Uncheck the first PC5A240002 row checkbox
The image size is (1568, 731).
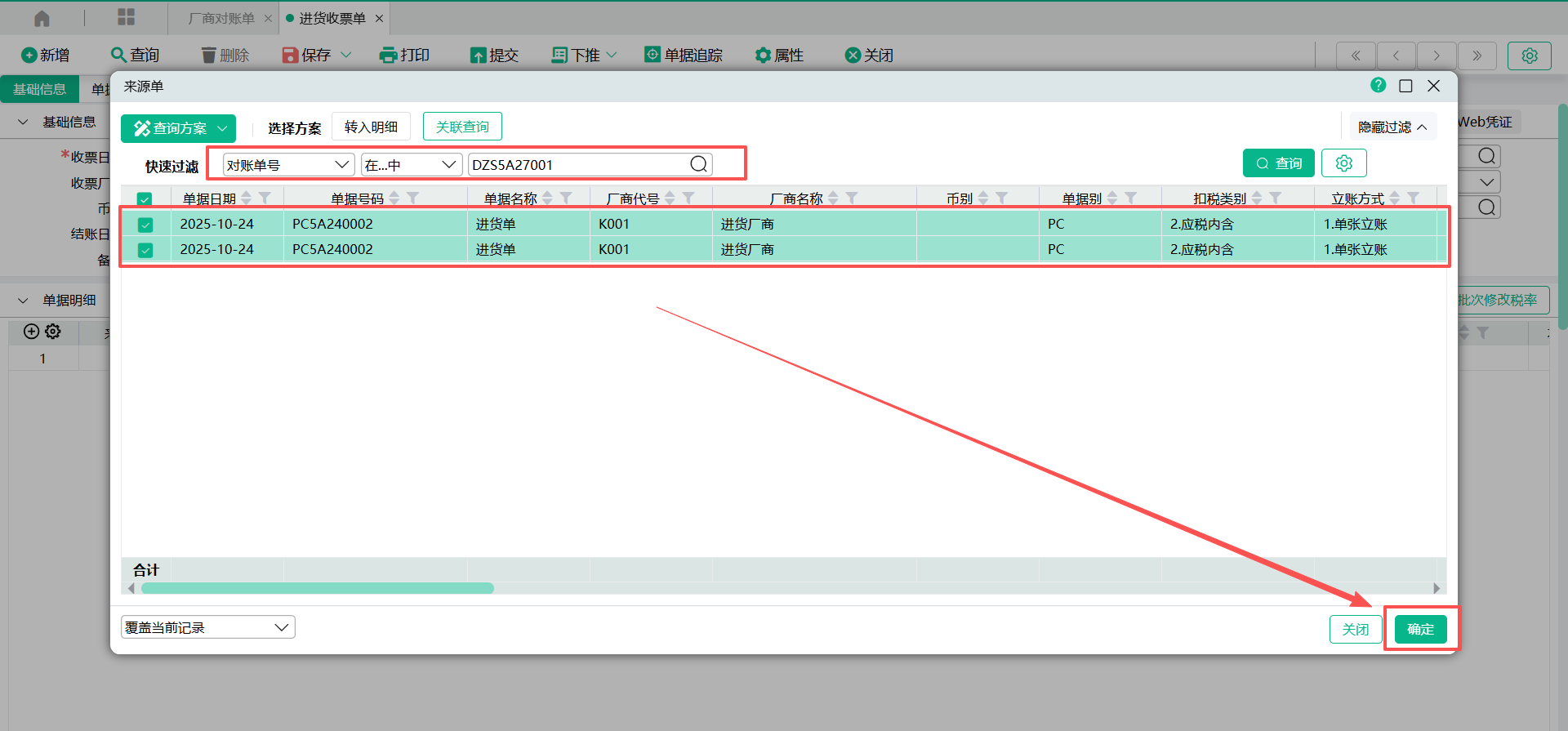tap(145, 225)
